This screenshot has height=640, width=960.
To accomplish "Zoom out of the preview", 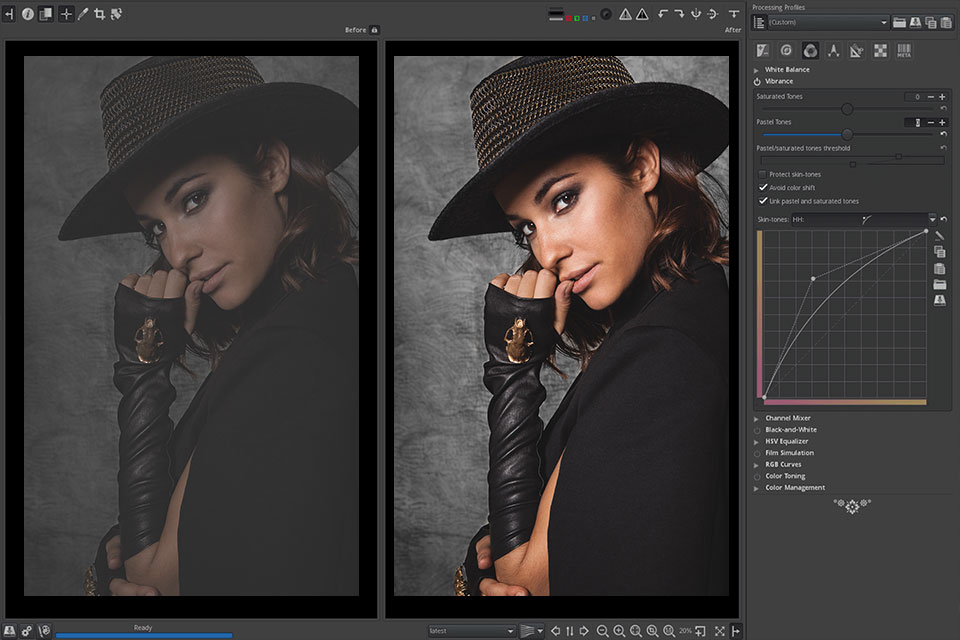I will click(x=602, y=631).
